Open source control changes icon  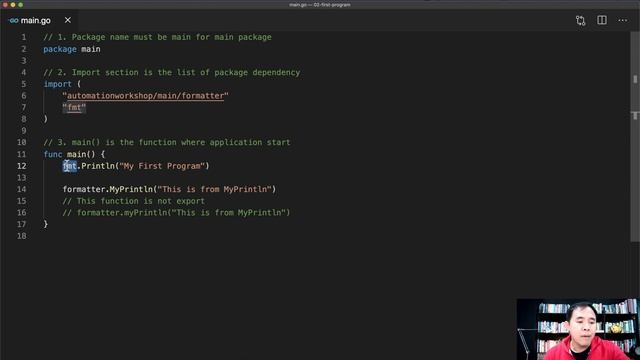580,20
